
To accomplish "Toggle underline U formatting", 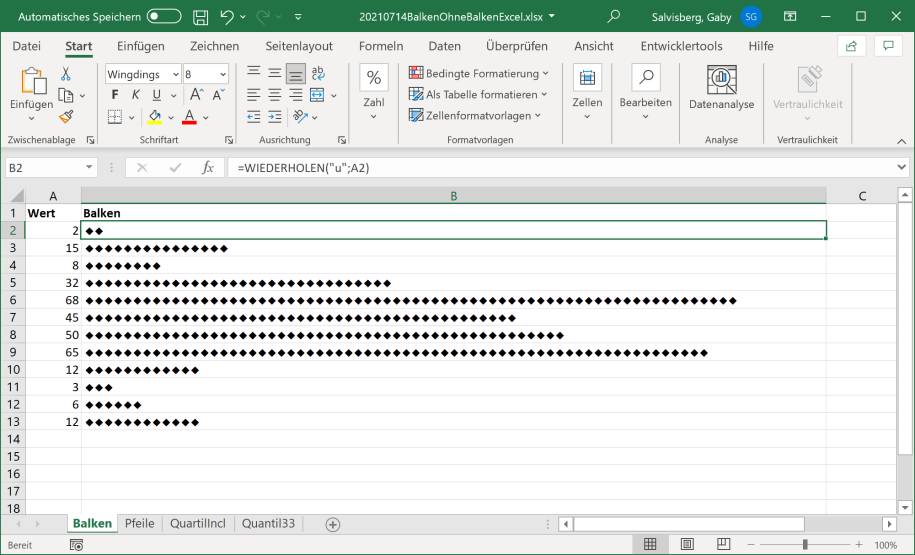I will point(156,95).
